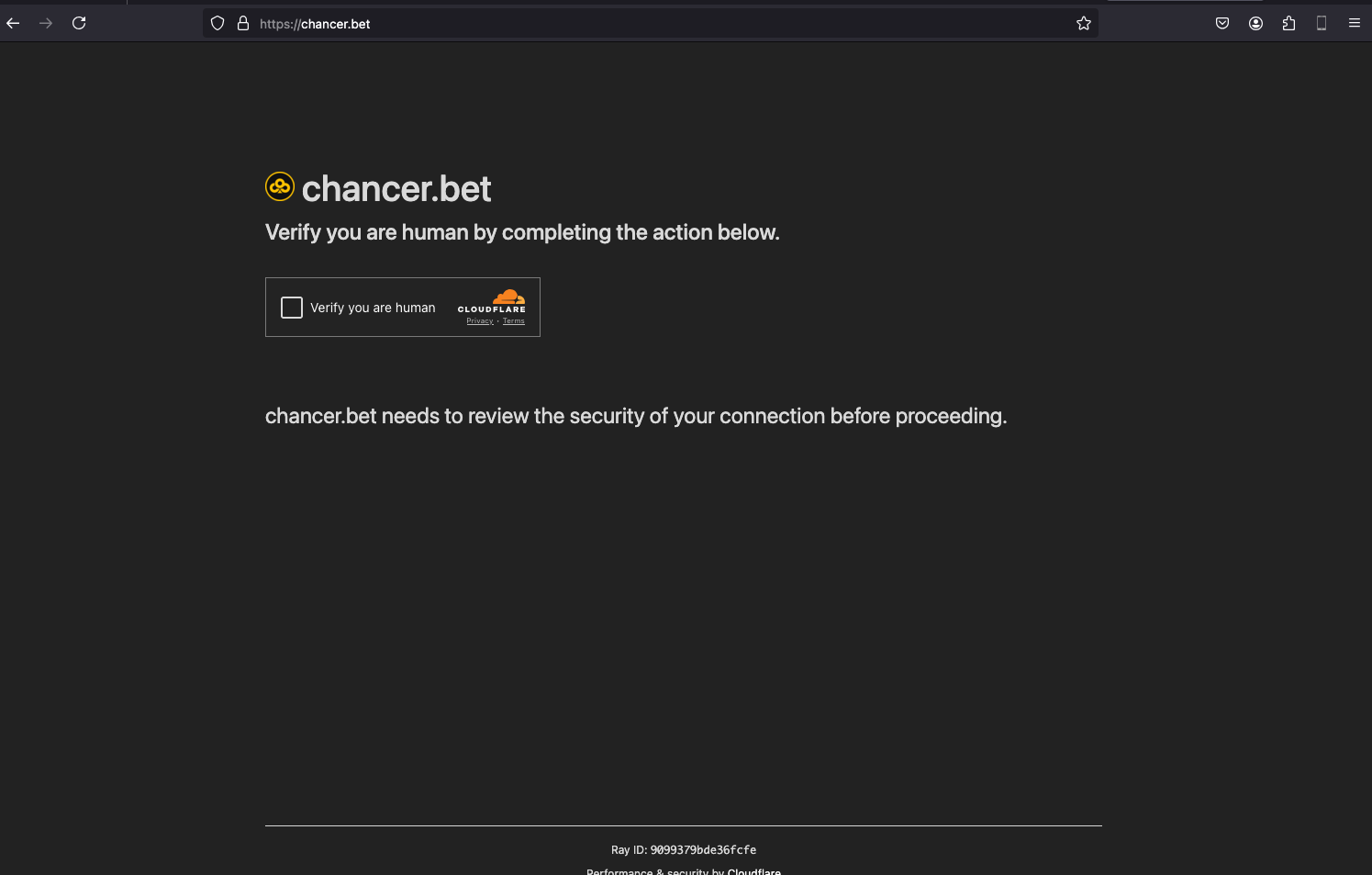Click the forward navigation arrow
This screenshot has height=875, width=1372.
pyautogui.click(x=46, y=23)
